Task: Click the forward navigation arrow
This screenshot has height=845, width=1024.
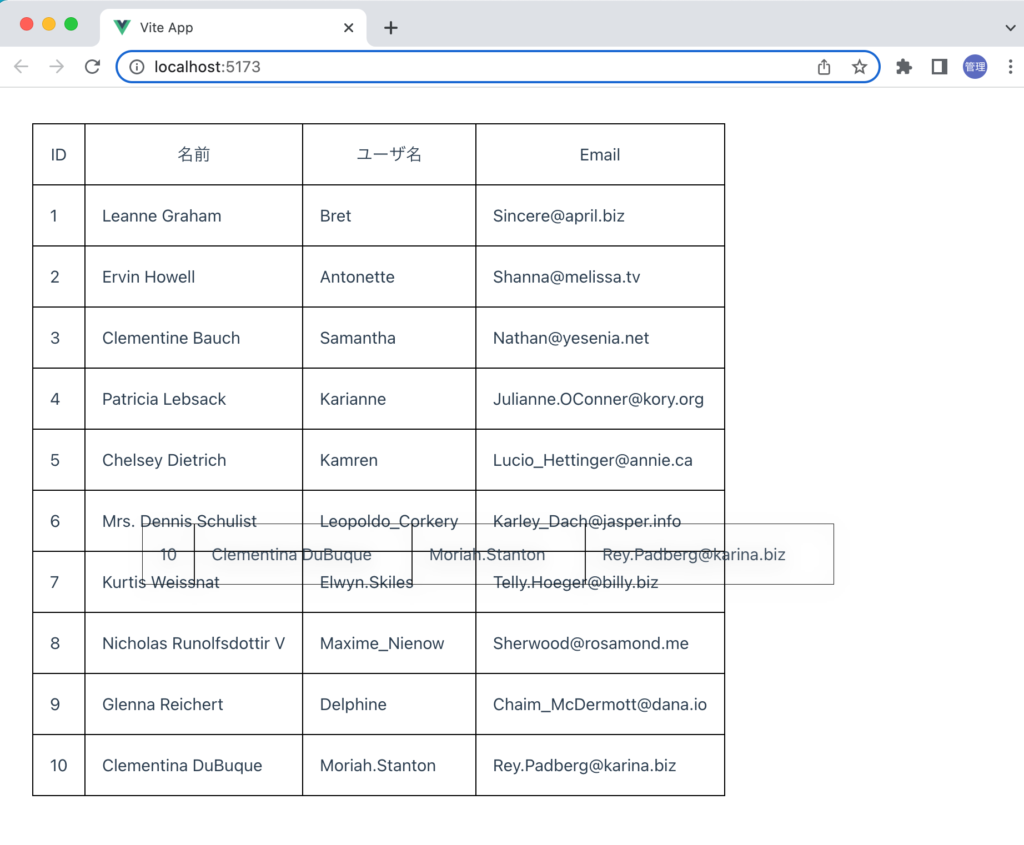Action: 57,67
